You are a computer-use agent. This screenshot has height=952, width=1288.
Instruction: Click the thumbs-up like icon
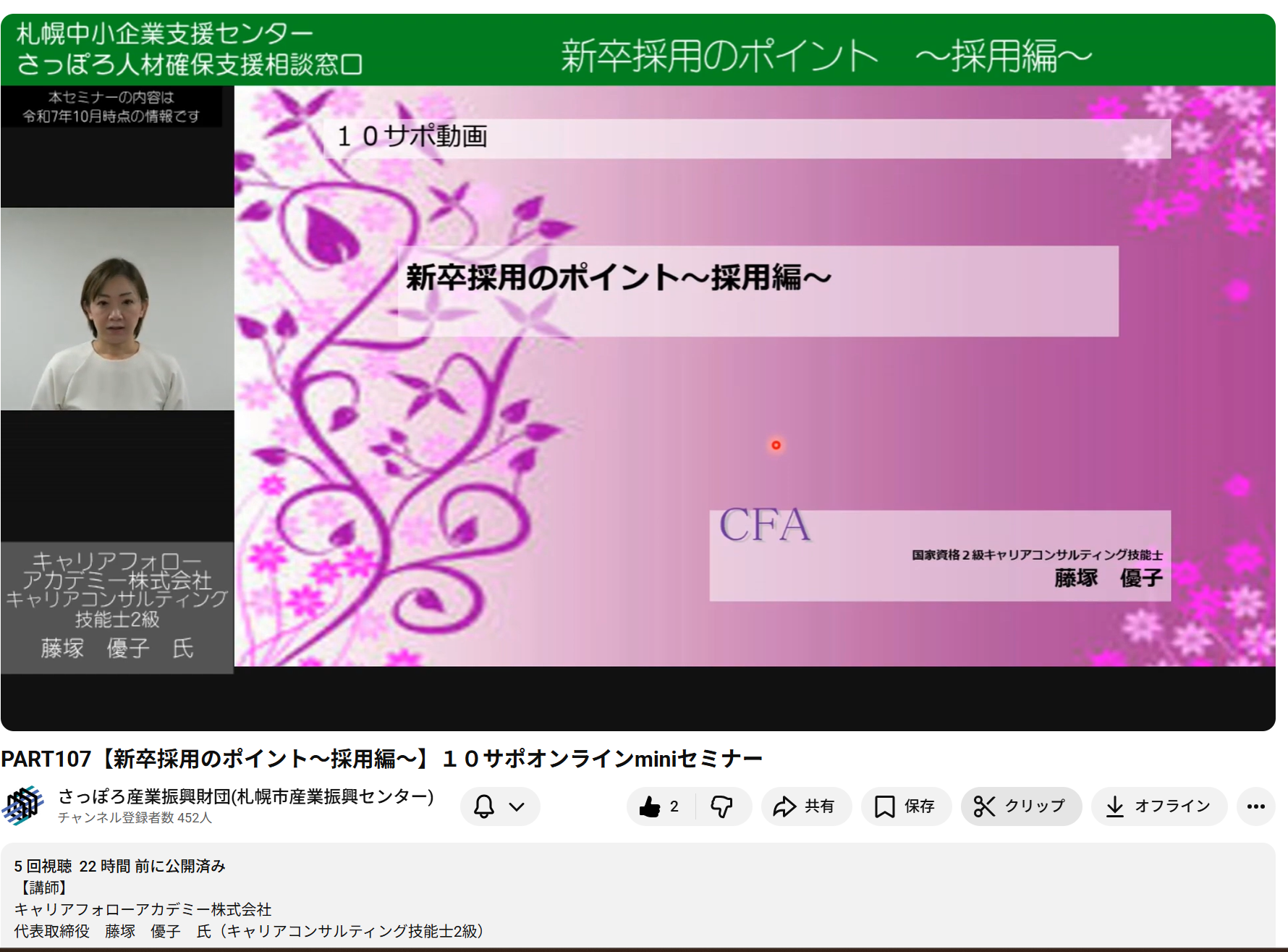pos(651,806)
